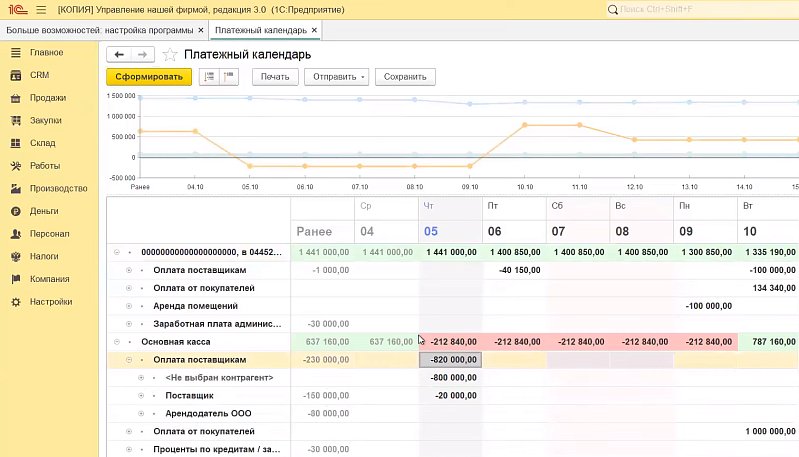Go forward with the right arrow
The width and height of the screenshot is (799, 457).
coord(143,55)
